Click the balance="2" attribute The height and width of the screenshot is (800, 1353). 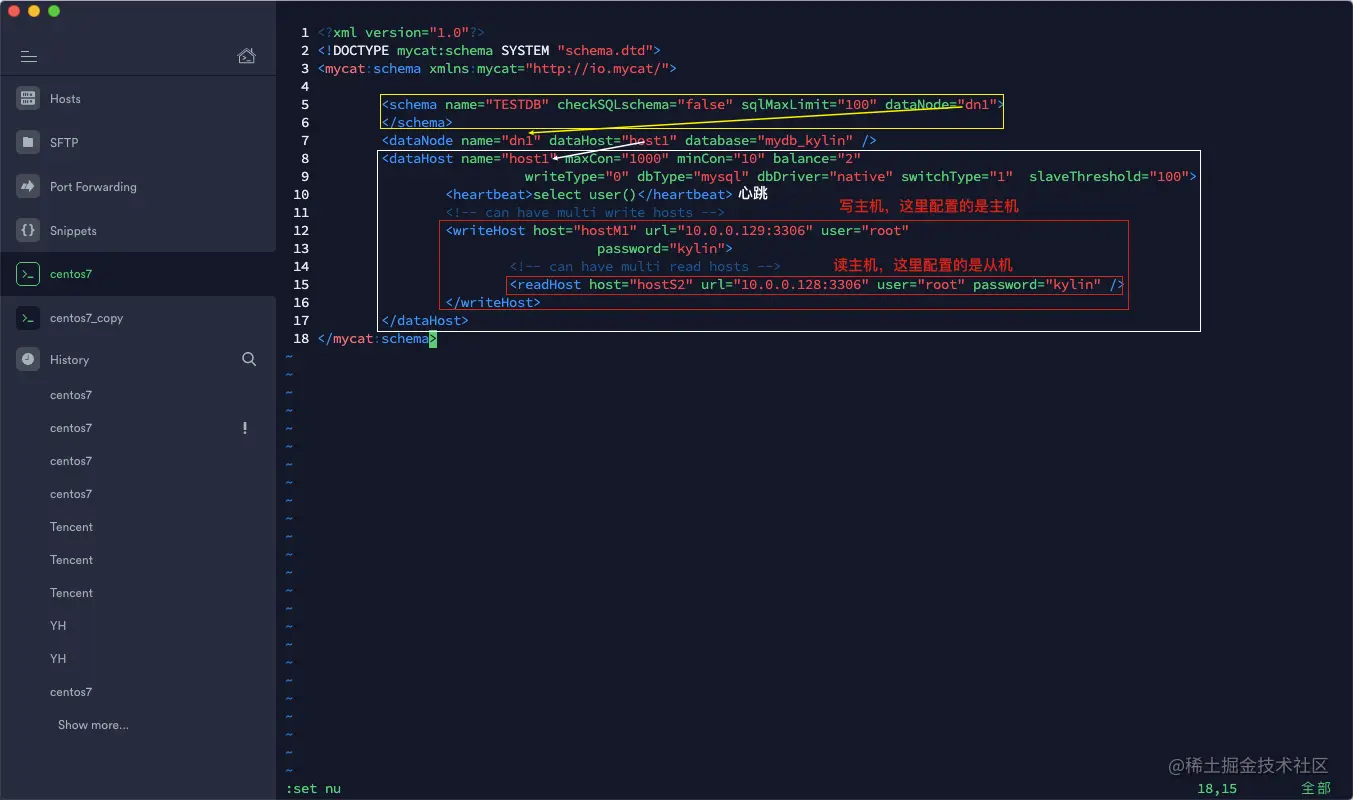(x=817, y=159)
